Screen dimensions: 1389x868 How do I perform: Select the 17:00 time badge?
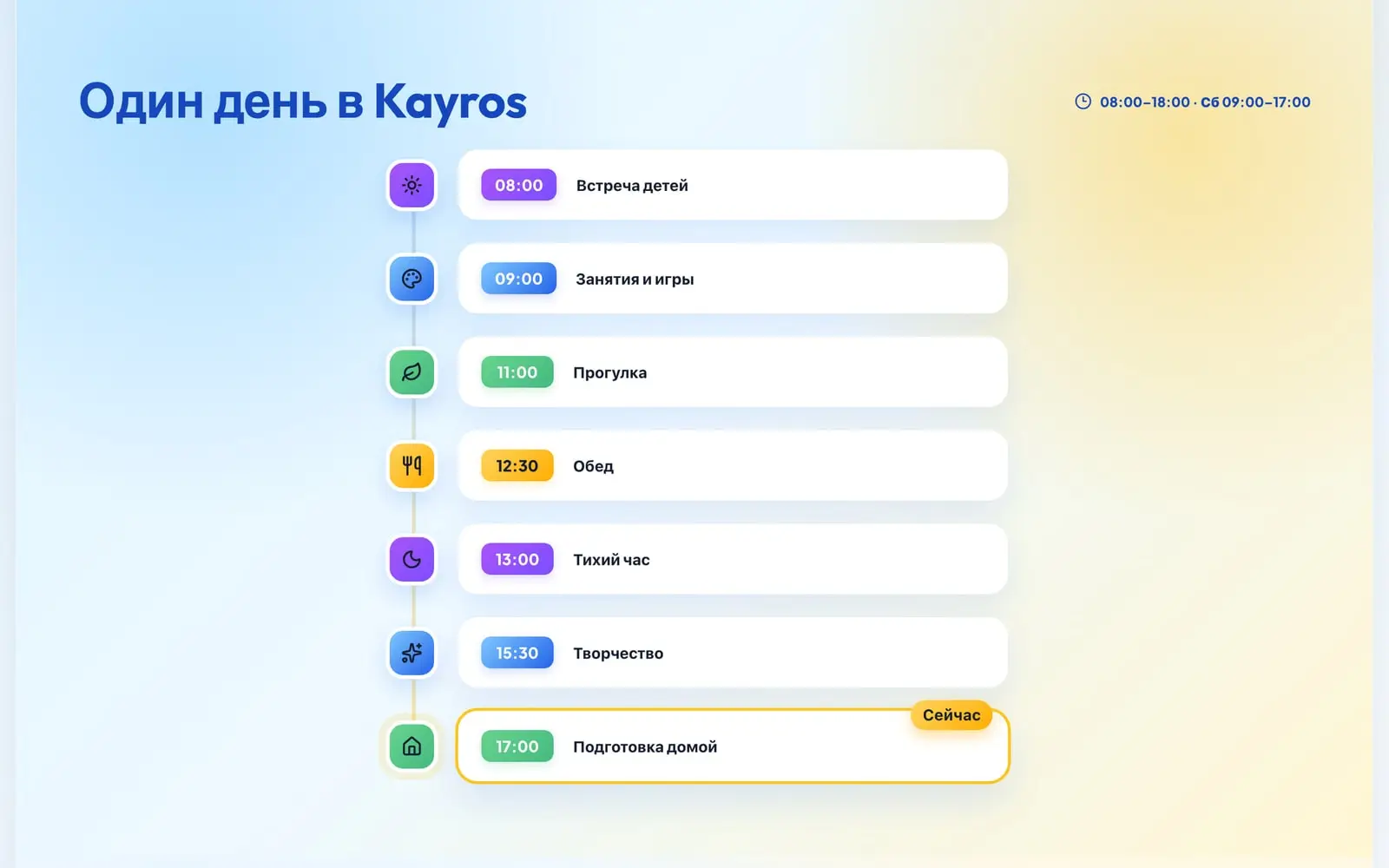coord(517,746)
